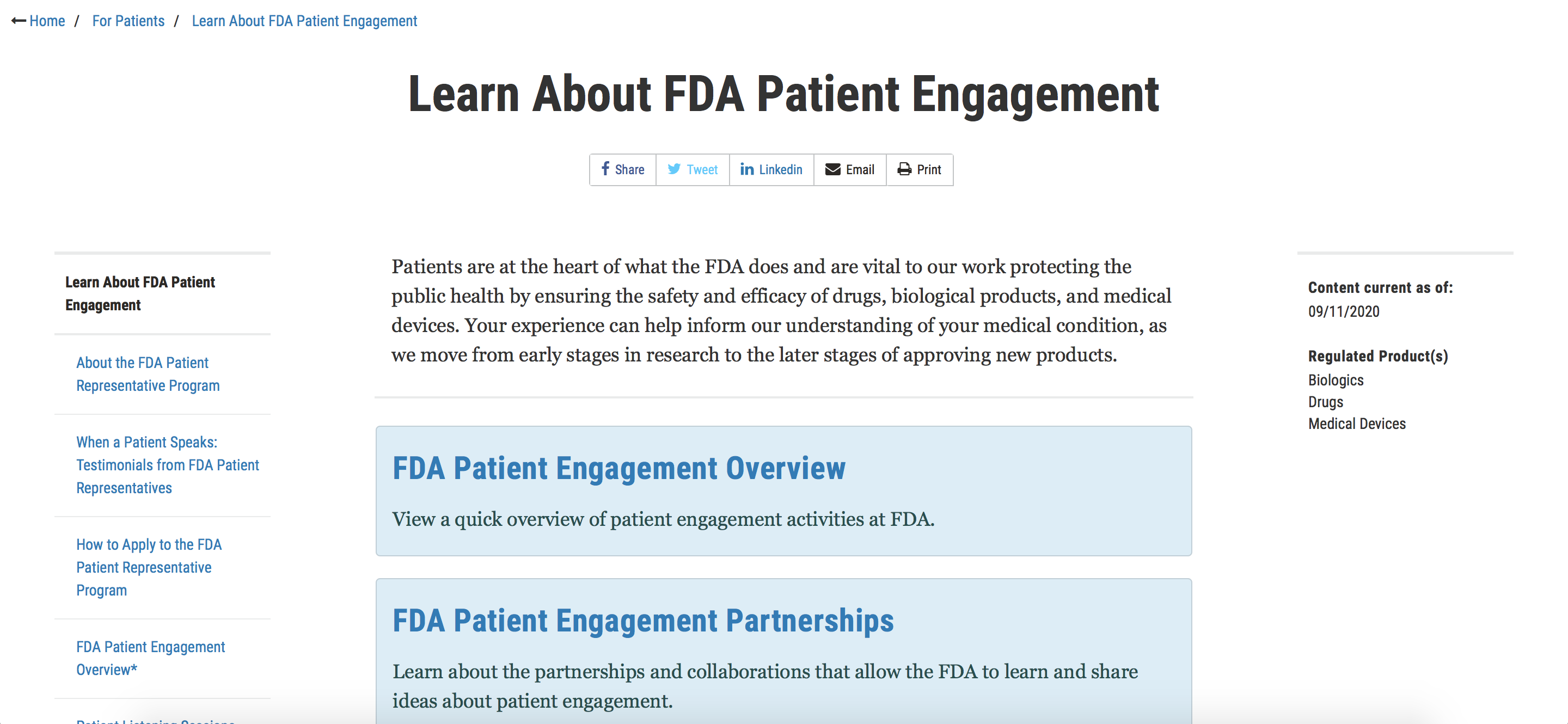Screen dimensions: 1568x724
Task: Click the Email envelope icon
Action: tap(832, 169)
